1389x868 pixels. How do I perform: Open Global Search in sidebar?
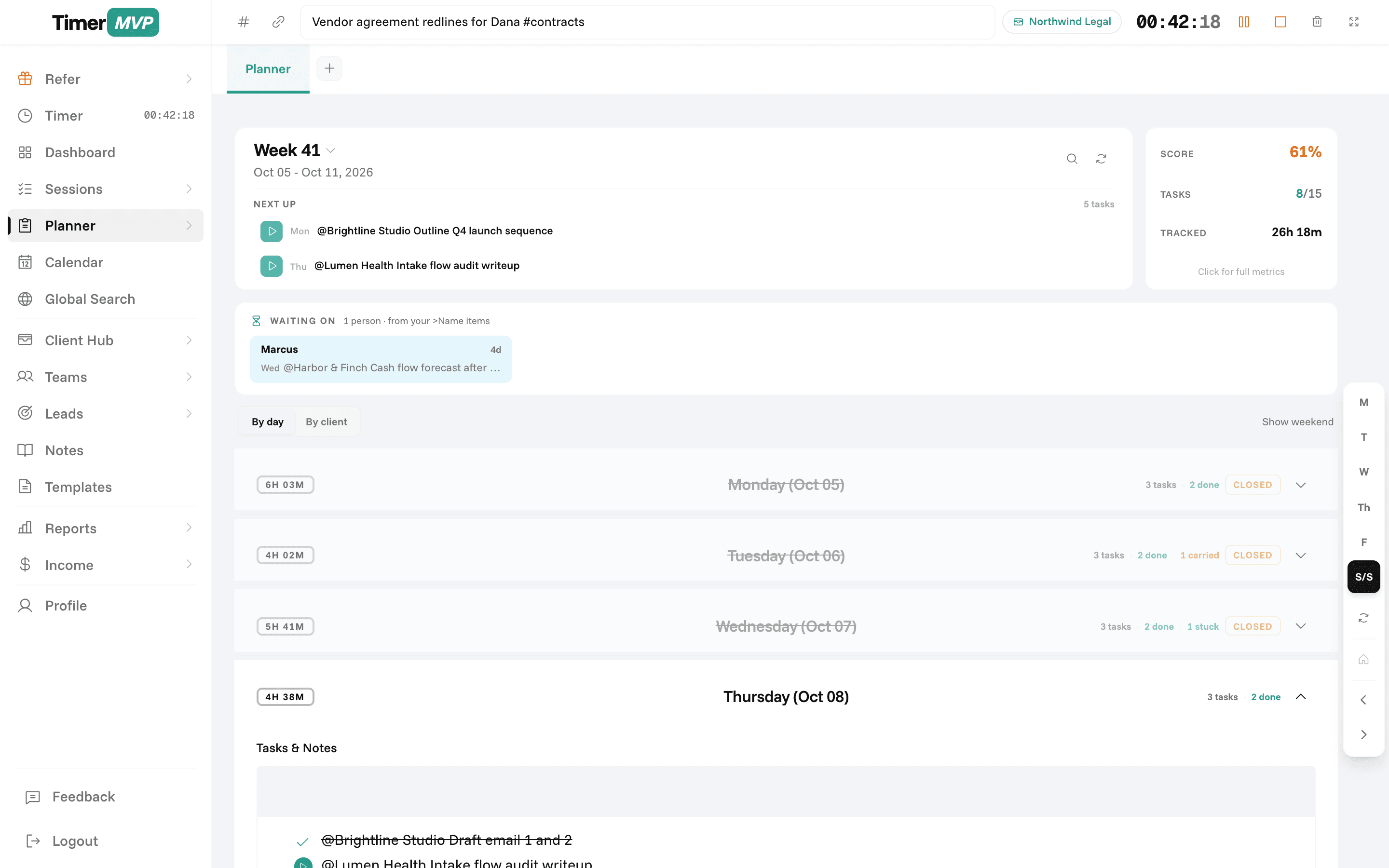click(106, 299)
